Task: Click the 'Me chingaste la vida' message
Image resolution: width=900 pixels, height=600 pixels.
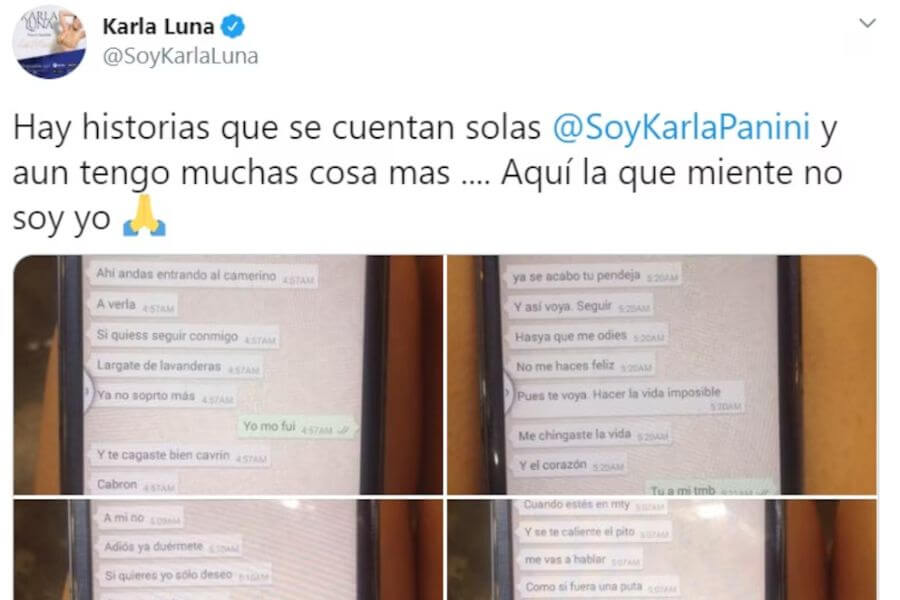Action: [592, 435]
